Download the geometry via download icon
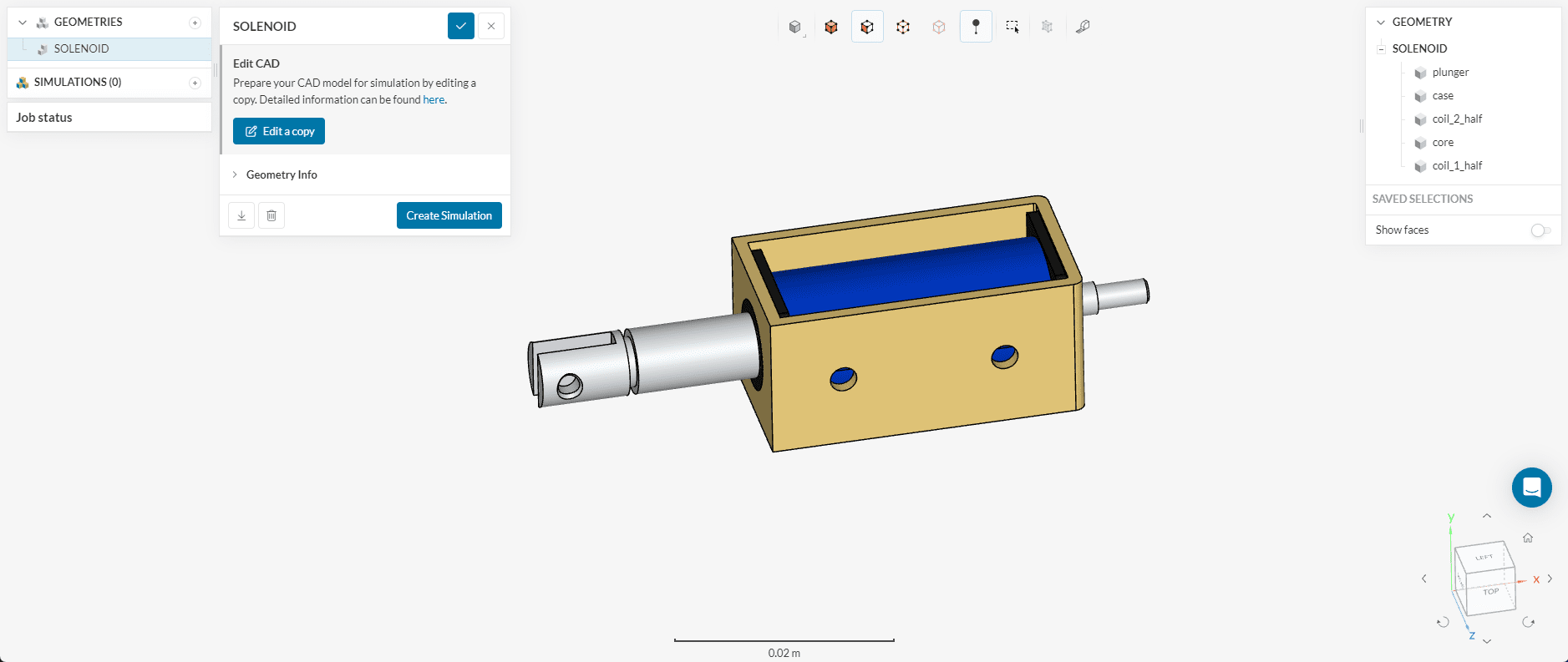Image resolution: width=1568 pixels, height=662 pixels. (x=241, y=215)
